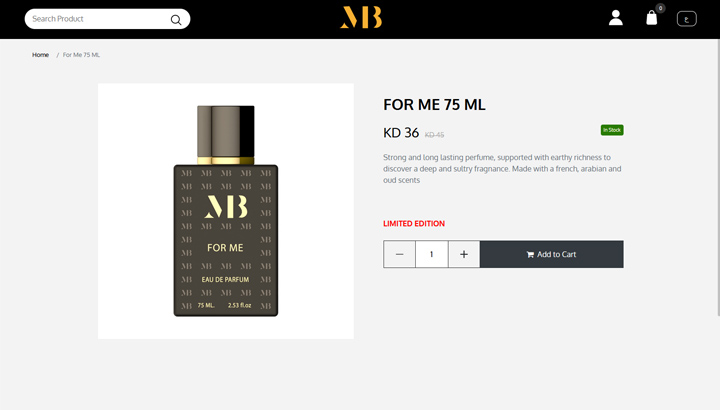This screenshot has width=720, height=410.
Task: Click the magnifier search icon
Action: click(x=176, y=20)
